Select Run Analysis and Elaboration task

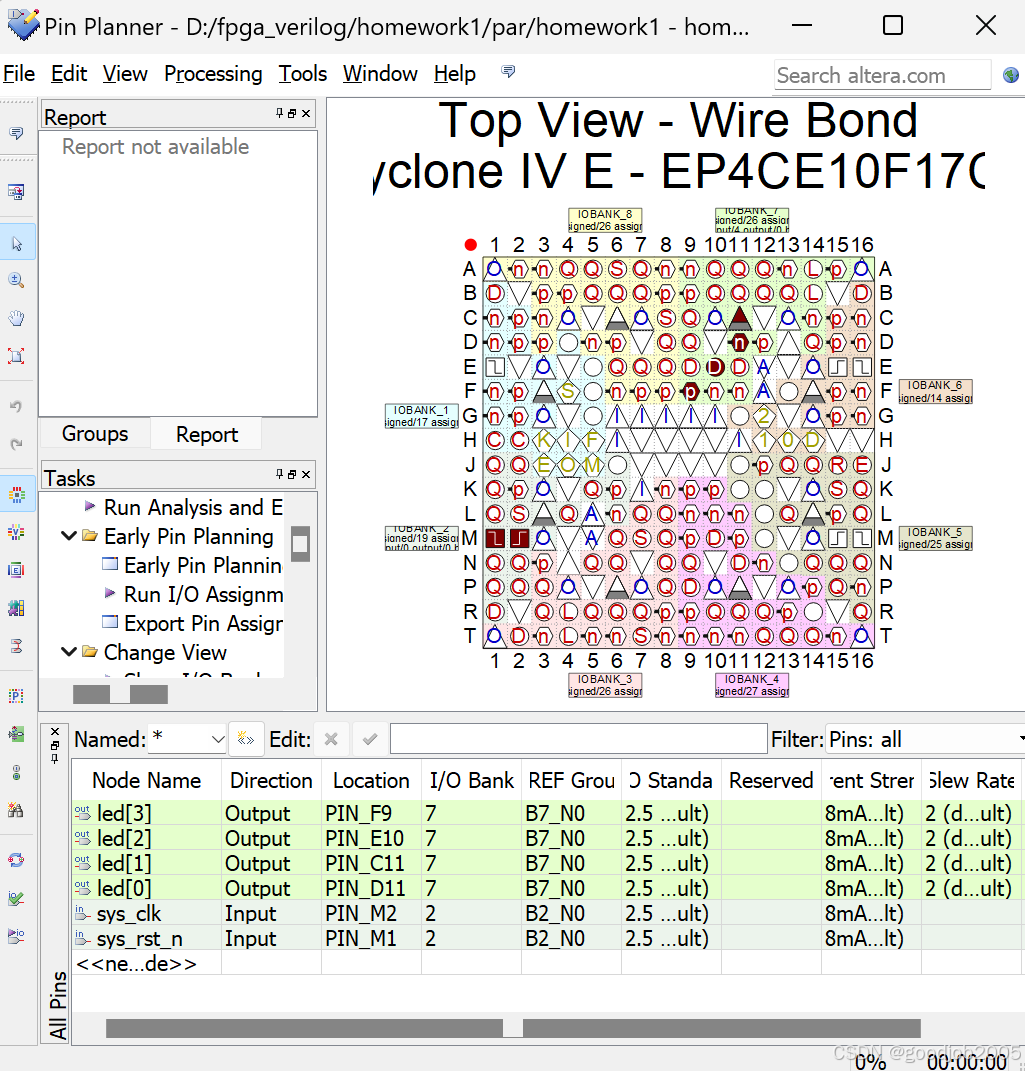[193, 507]
